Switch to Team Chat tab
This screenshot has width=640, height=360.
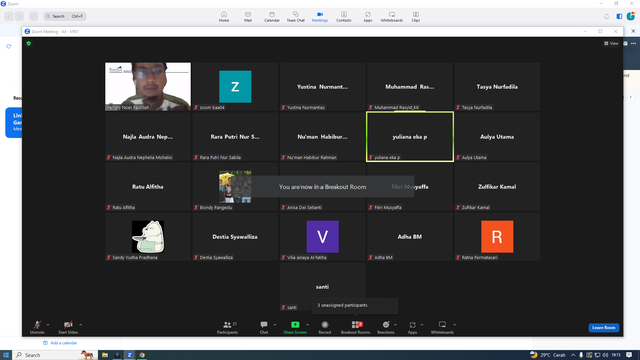click(x=296, y=17)
